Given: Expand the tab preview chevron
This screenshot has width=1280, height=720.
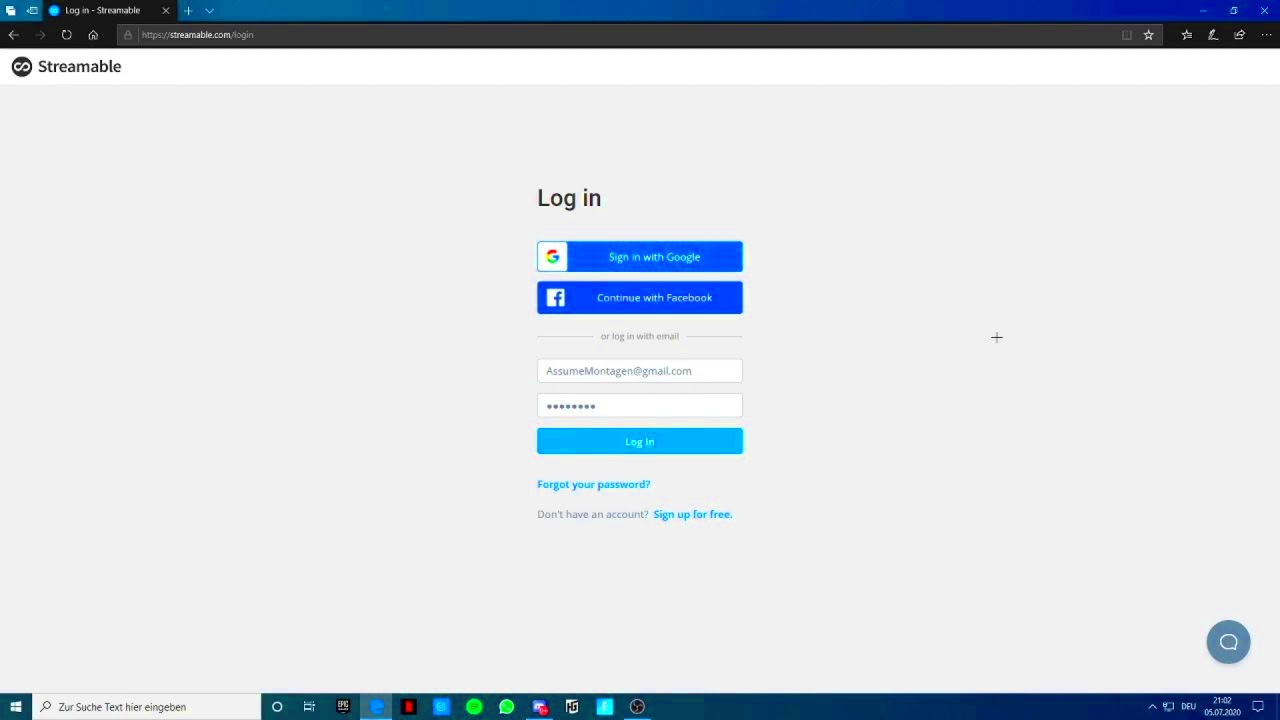Looking at the screenshot, I should click(209, 11).
